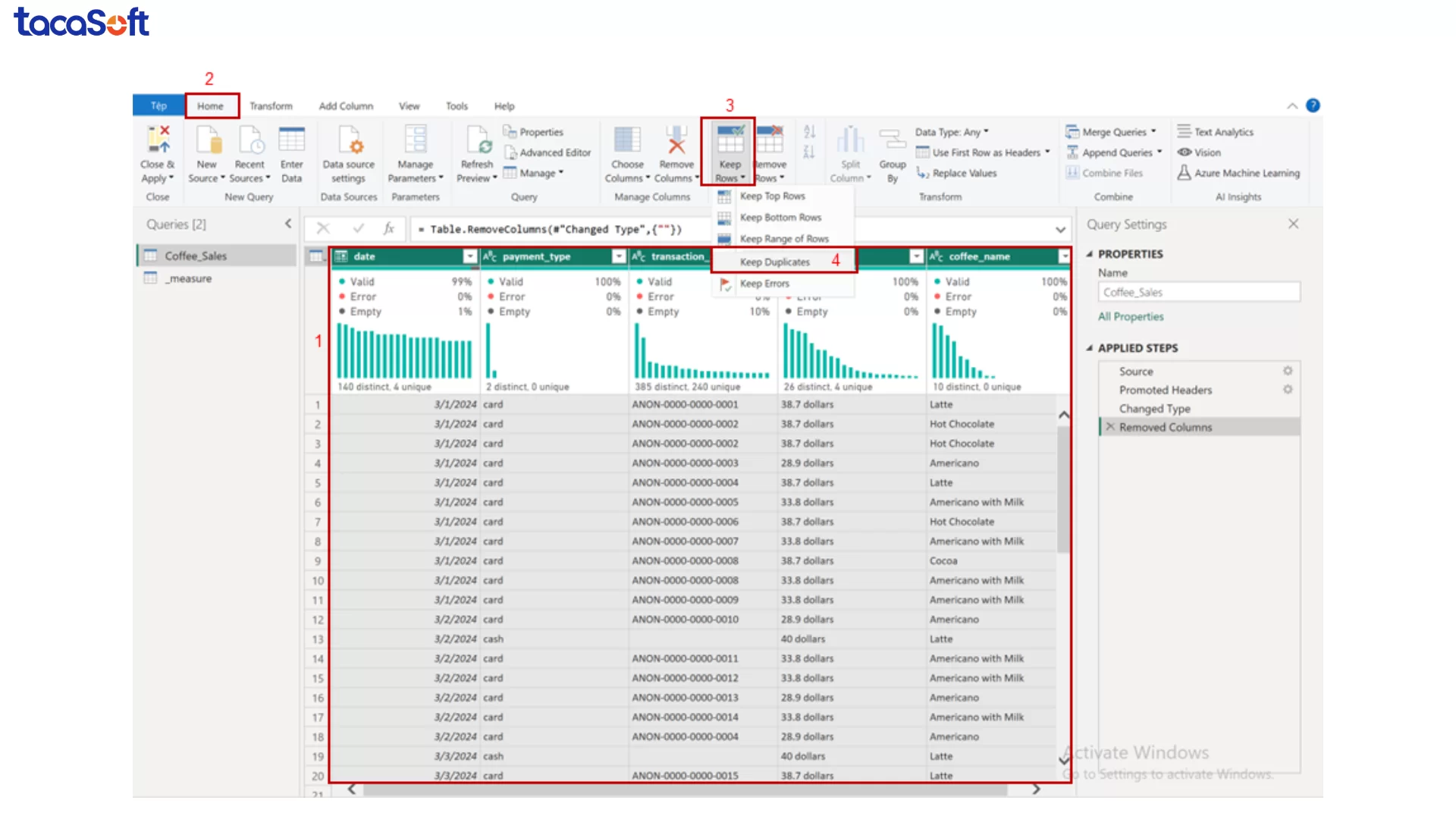The height and width of the screenshot is (819, 1456).
Task: Open the Merge Queries dropdown
Action: pos(1111,132)
